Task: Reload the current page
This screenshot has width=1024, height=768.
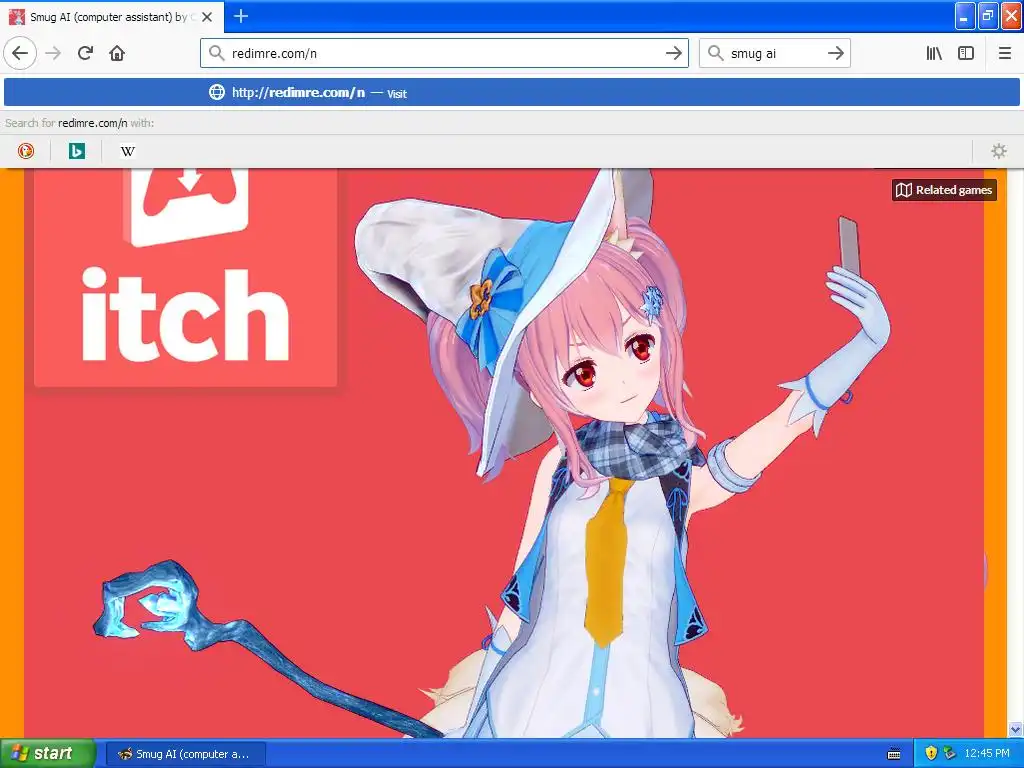Action: click(85, 53)
